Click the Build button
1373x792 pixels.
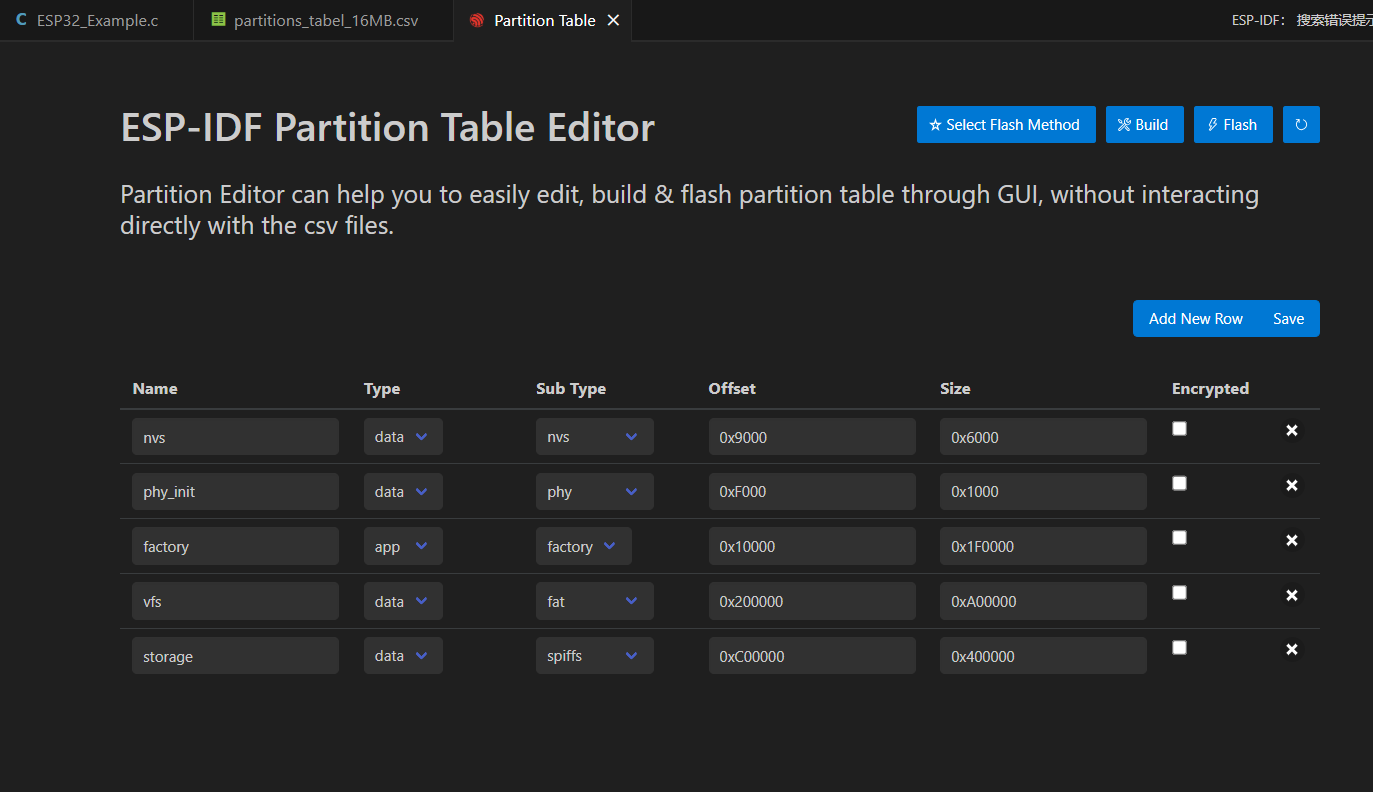click(1145, 125)
